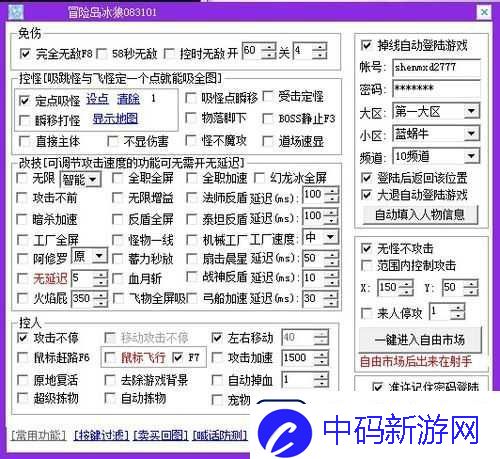500x459 pixels.
Task: Enable 受击定怪 checkbox
Action: 268,96
